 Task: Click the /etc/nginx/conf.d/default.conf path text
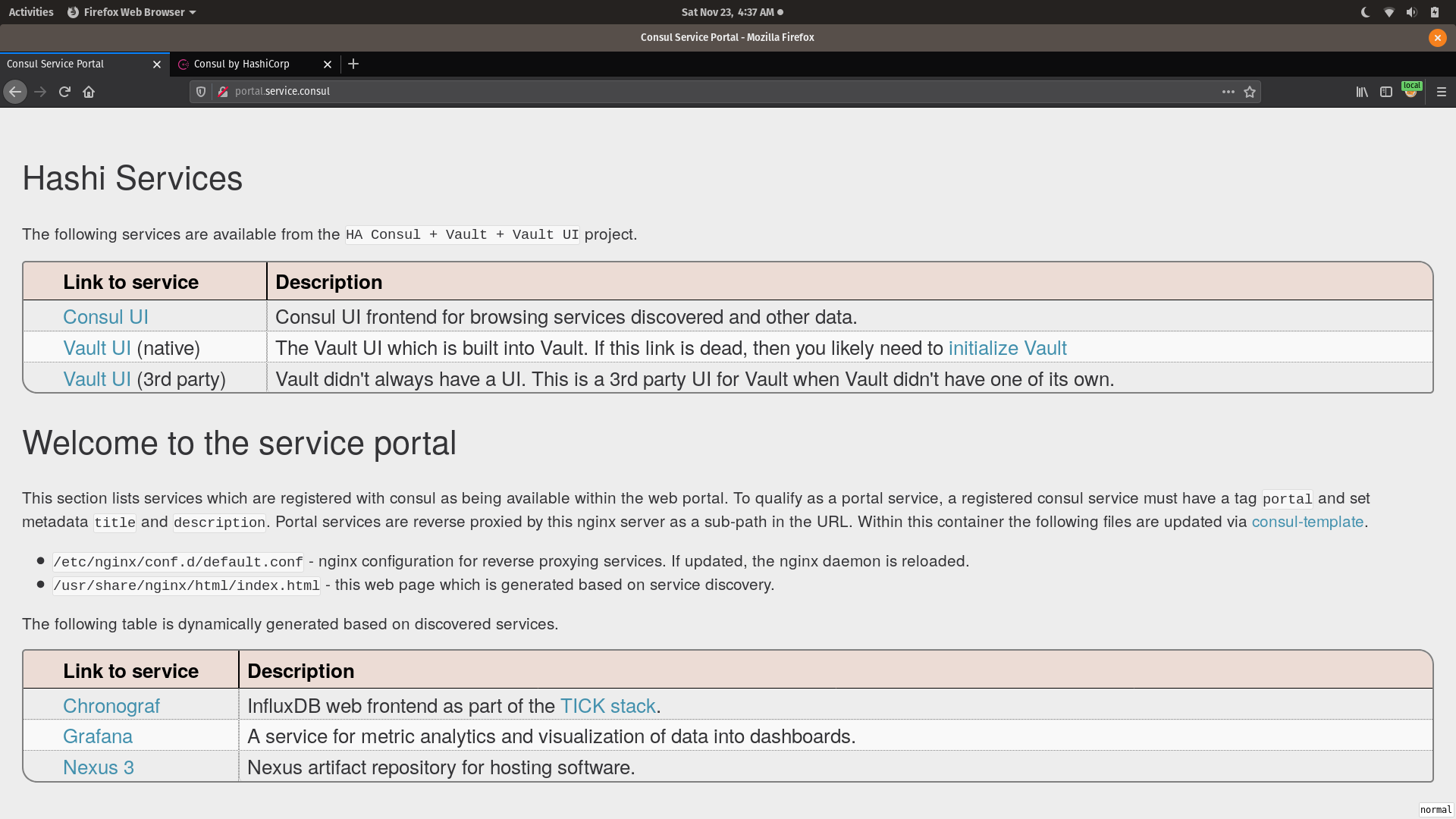pos(178,562)
